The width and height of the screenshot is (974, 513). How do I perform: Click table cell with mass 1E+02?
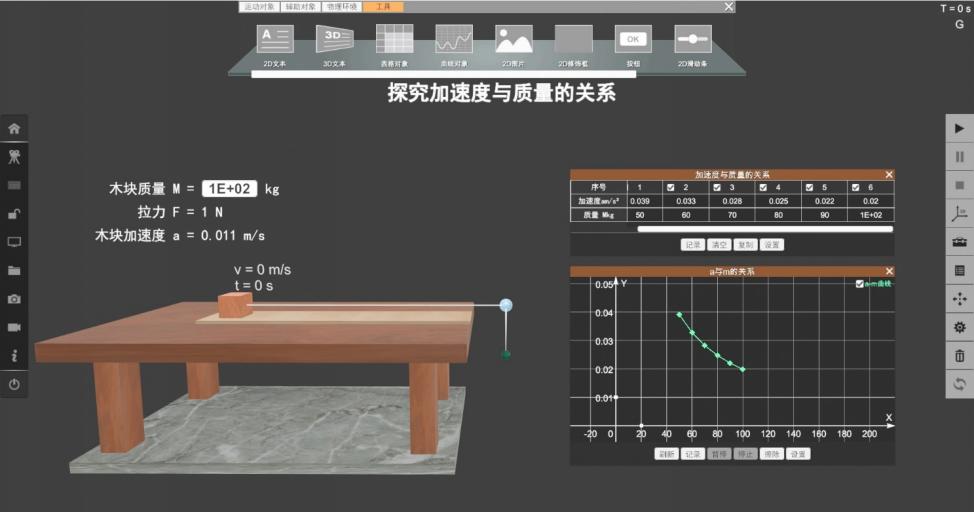[x=871, y=215]
